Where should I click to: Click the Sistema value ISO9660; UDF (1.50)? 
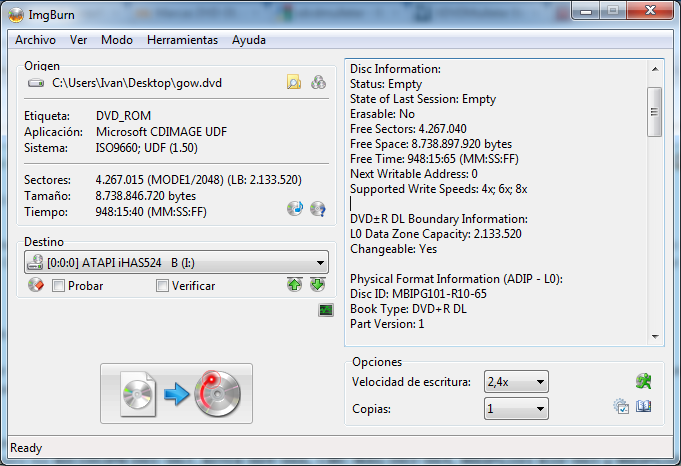146,148
